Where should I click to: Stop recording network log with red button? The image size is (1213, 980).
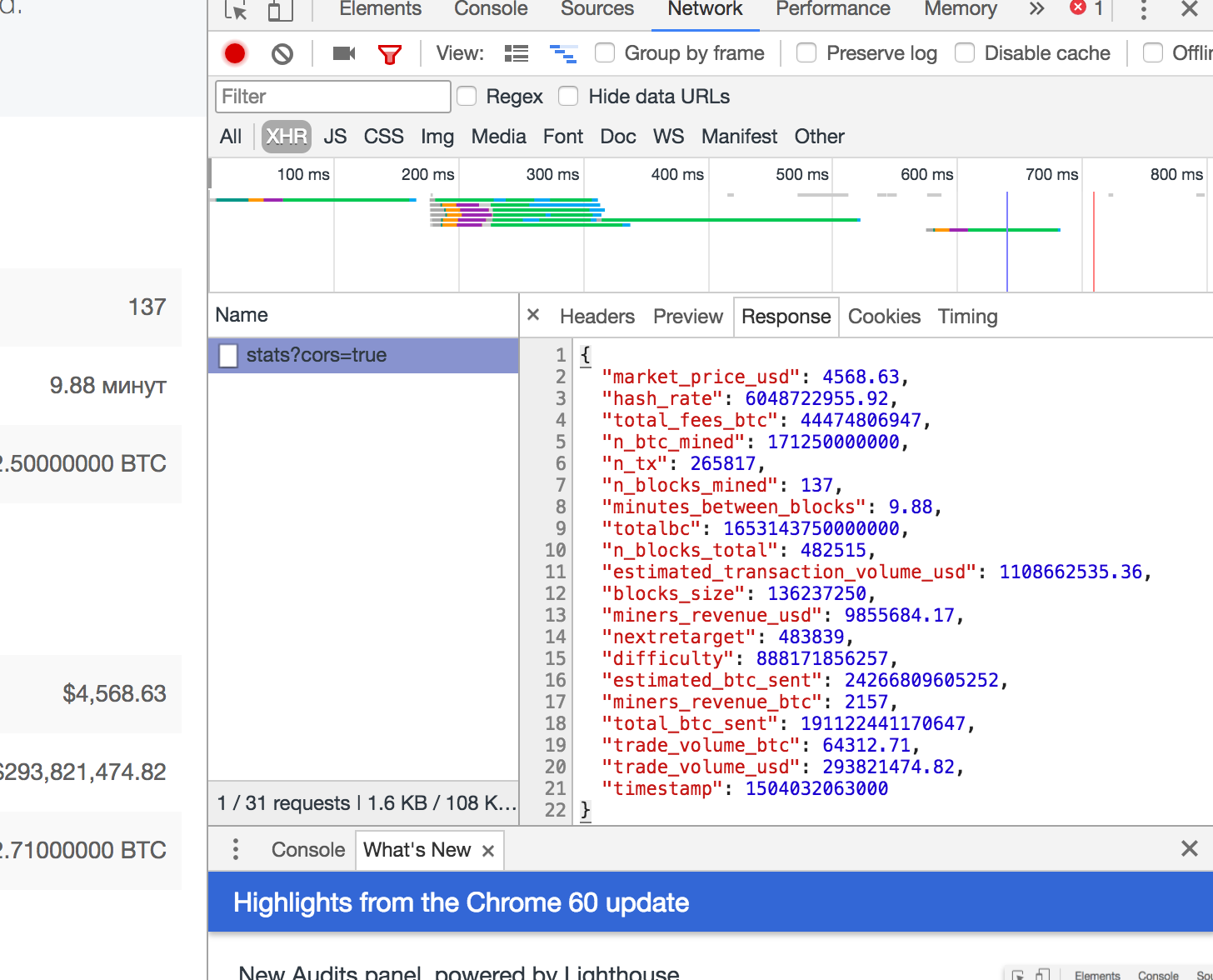click(x=235, y=53)
